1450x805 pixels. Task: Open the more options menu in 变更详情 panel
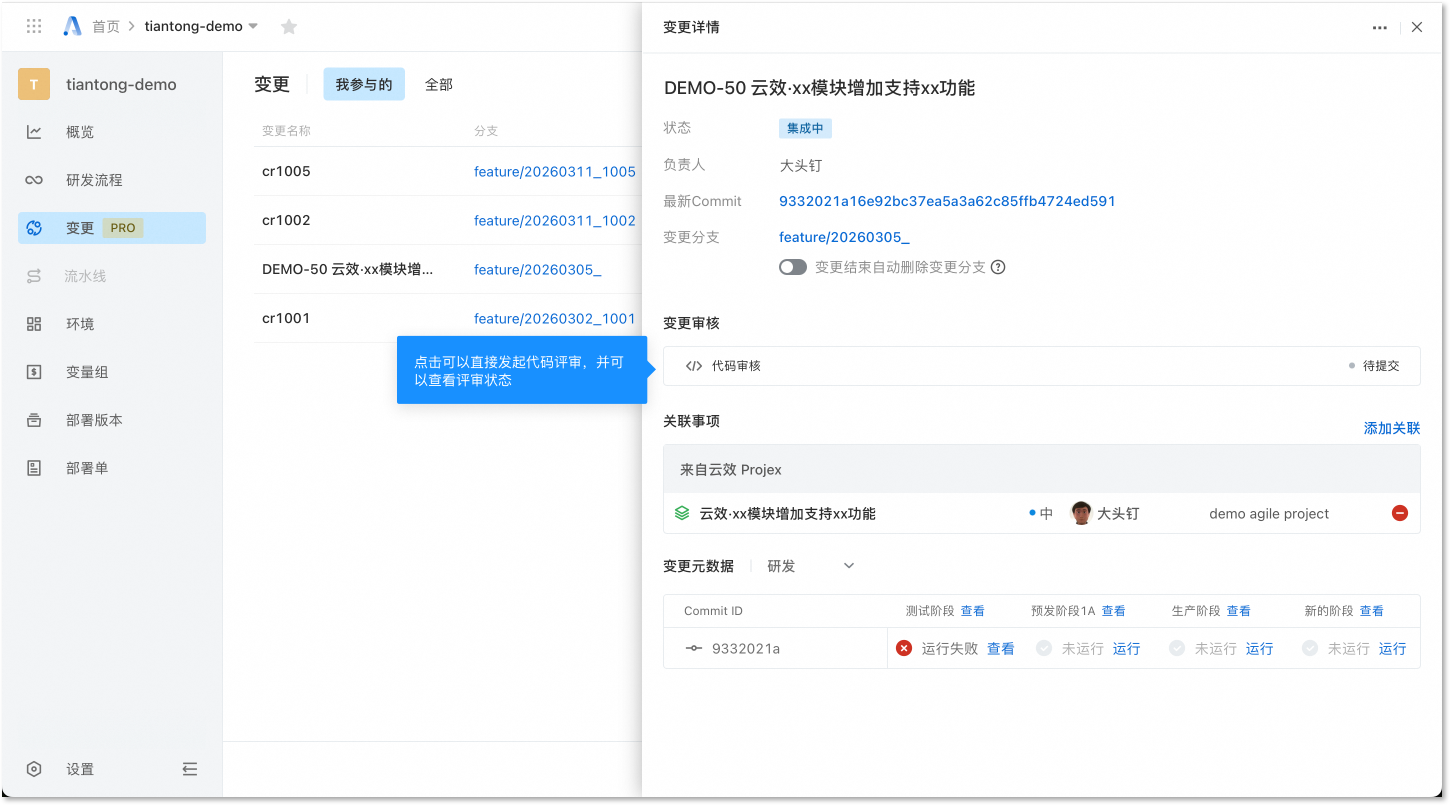1379,28
